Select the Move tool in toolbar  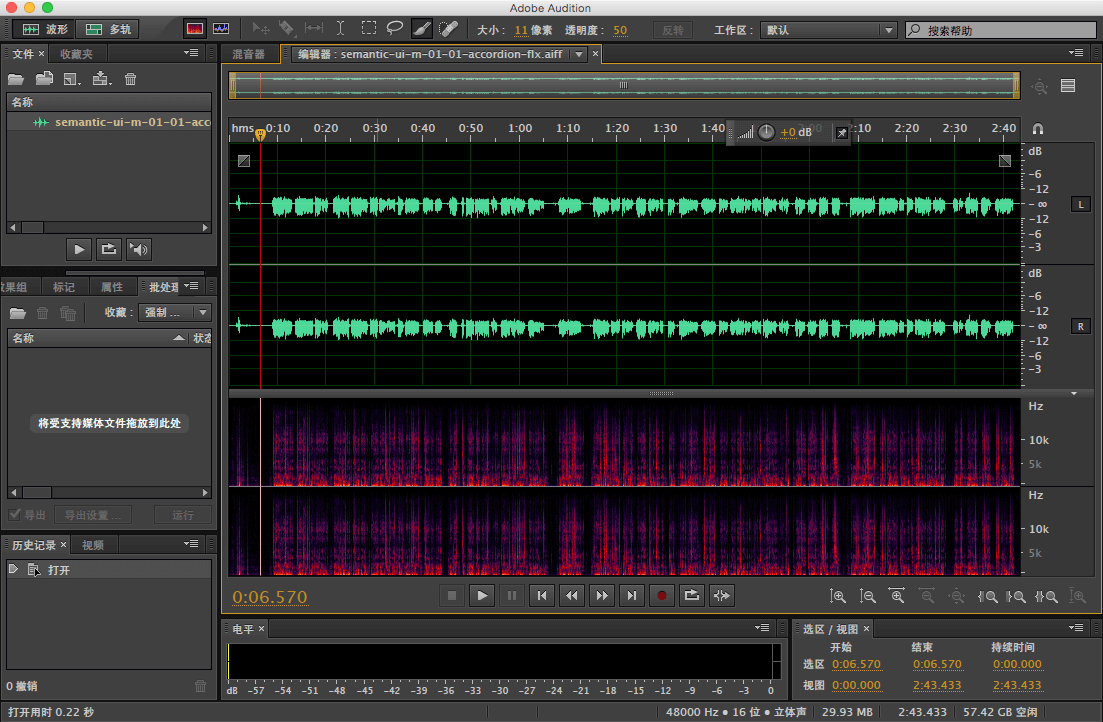click(261, 28)
